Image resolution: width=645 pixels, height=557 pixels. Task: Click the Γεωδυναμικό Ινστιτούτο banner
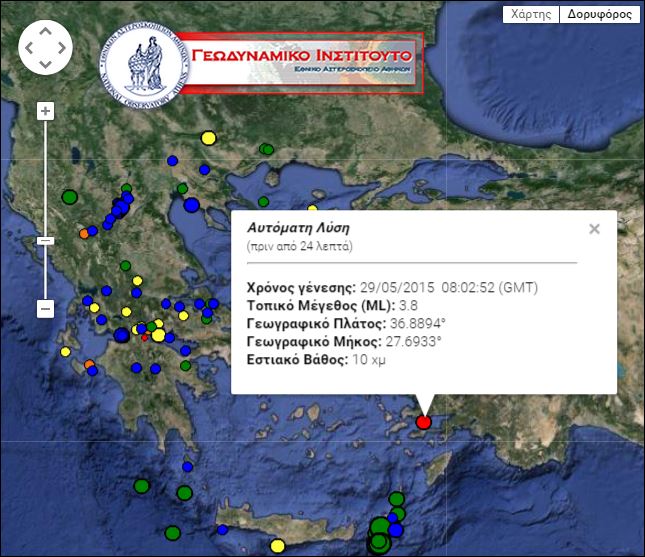pyautogui.click(x=302, y=63)
